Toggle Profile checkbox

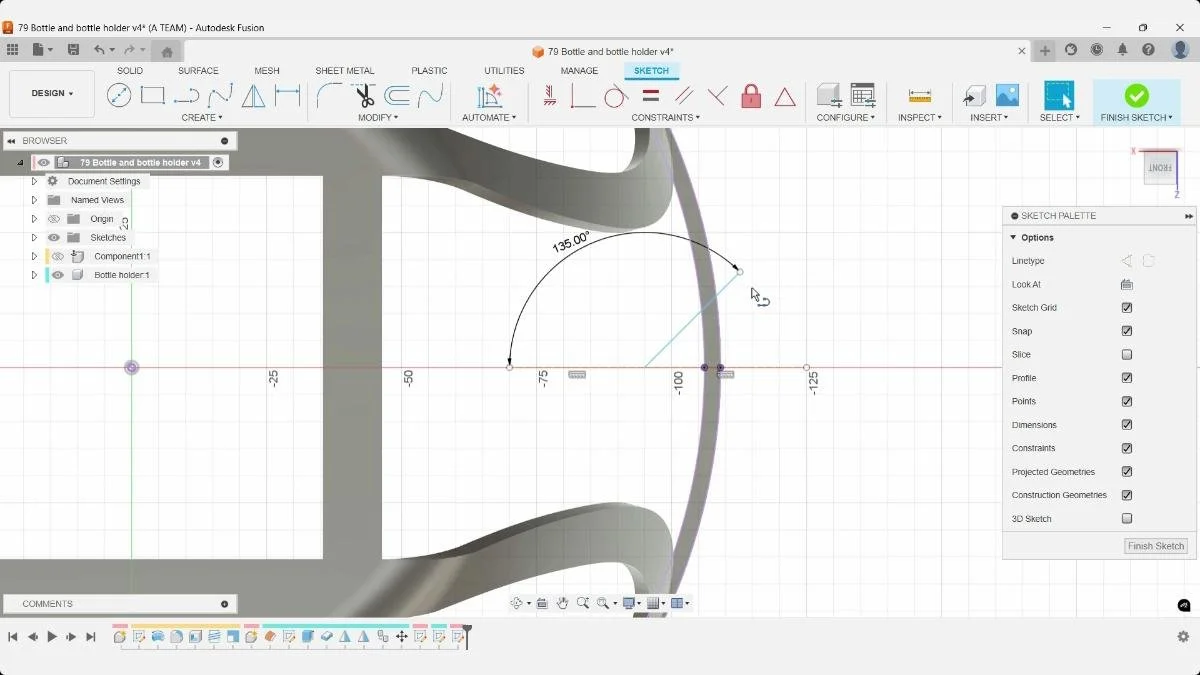pyautogui.click(x=1127, y=378)
